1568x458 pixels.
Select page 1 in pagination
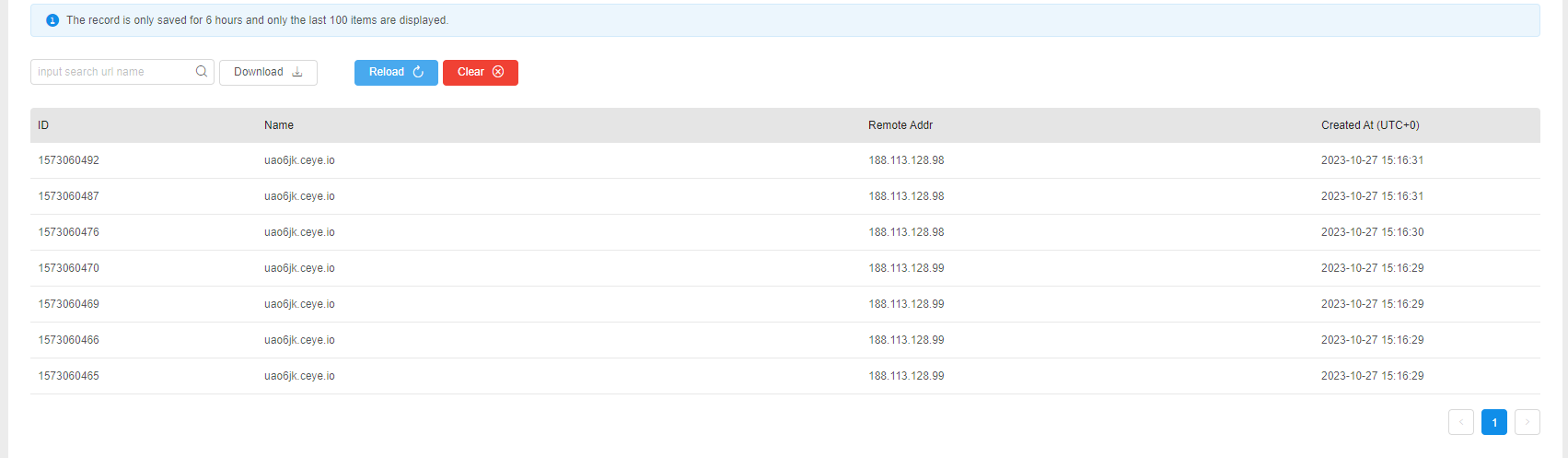click(x=1493, y=422)
